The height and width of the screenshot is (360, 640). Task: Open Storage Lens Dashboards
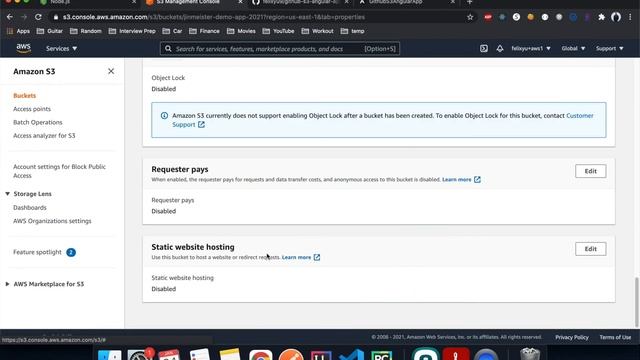coord(30,208)
